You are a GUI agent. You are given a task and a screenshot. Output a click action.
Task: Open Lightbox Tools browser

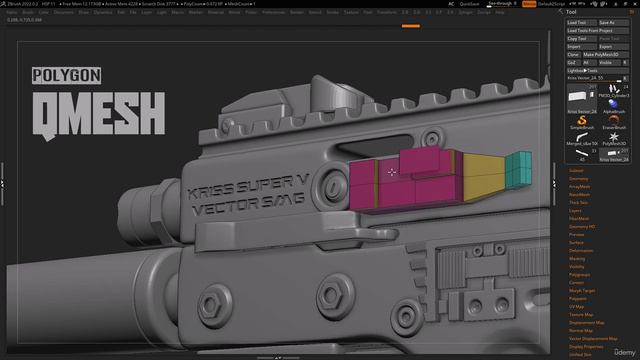(x=598, y=70)
